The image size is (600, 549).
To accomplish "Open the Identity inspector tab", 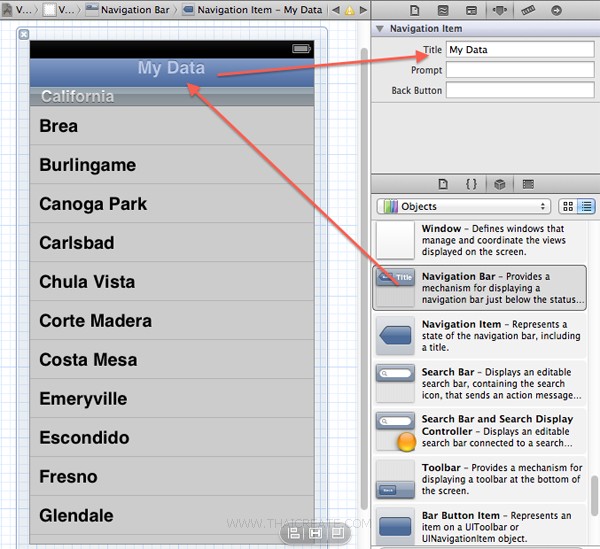I will coord(471,10).
